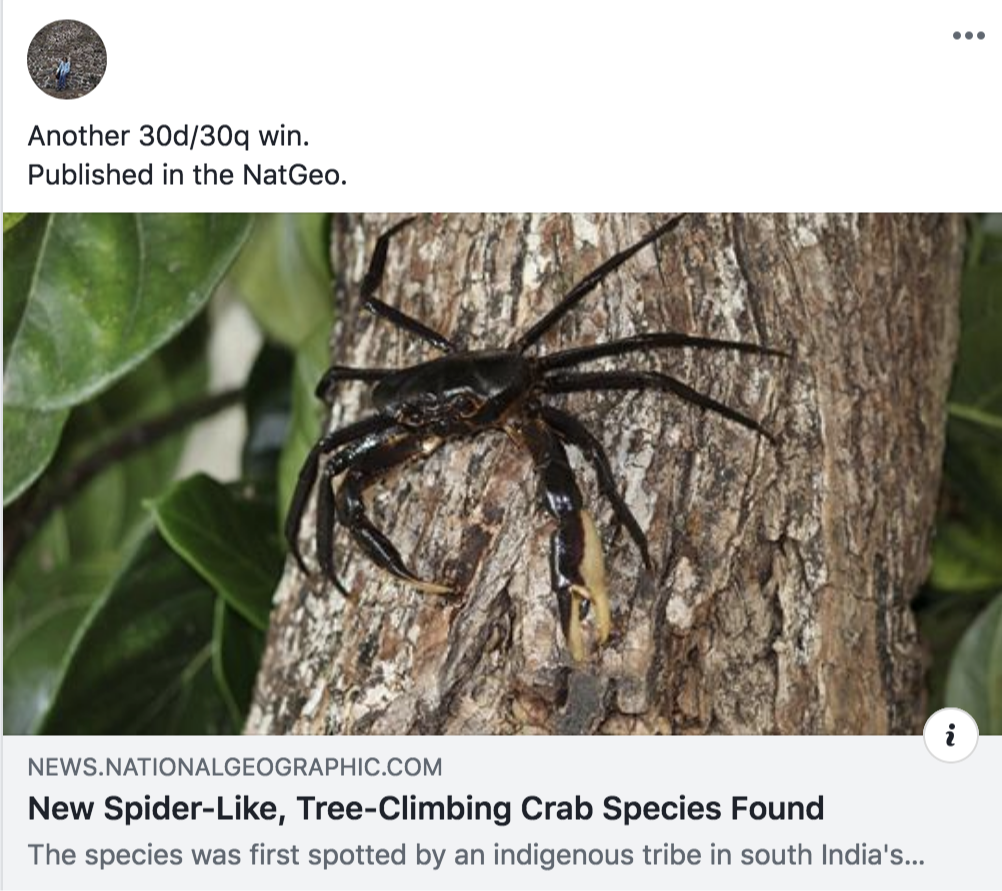Click the article description starting 'The species was first spotted'
The height and width of the screenshot is (891, 1002).
(x=475, y=856)
